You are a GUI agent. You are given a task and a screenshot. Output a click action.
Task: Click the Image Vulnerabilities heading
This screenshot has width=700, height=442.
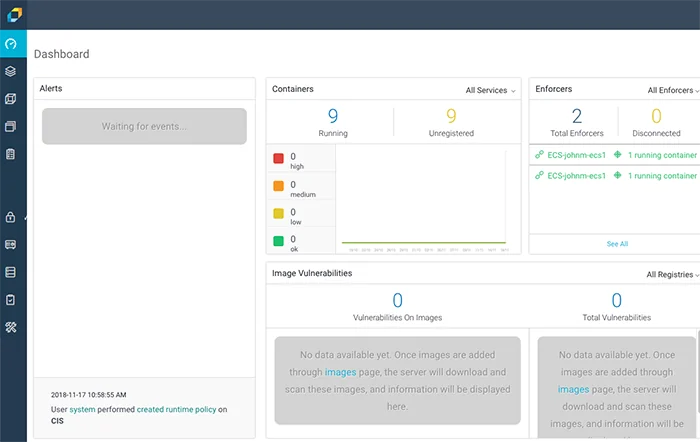(312, 273)
